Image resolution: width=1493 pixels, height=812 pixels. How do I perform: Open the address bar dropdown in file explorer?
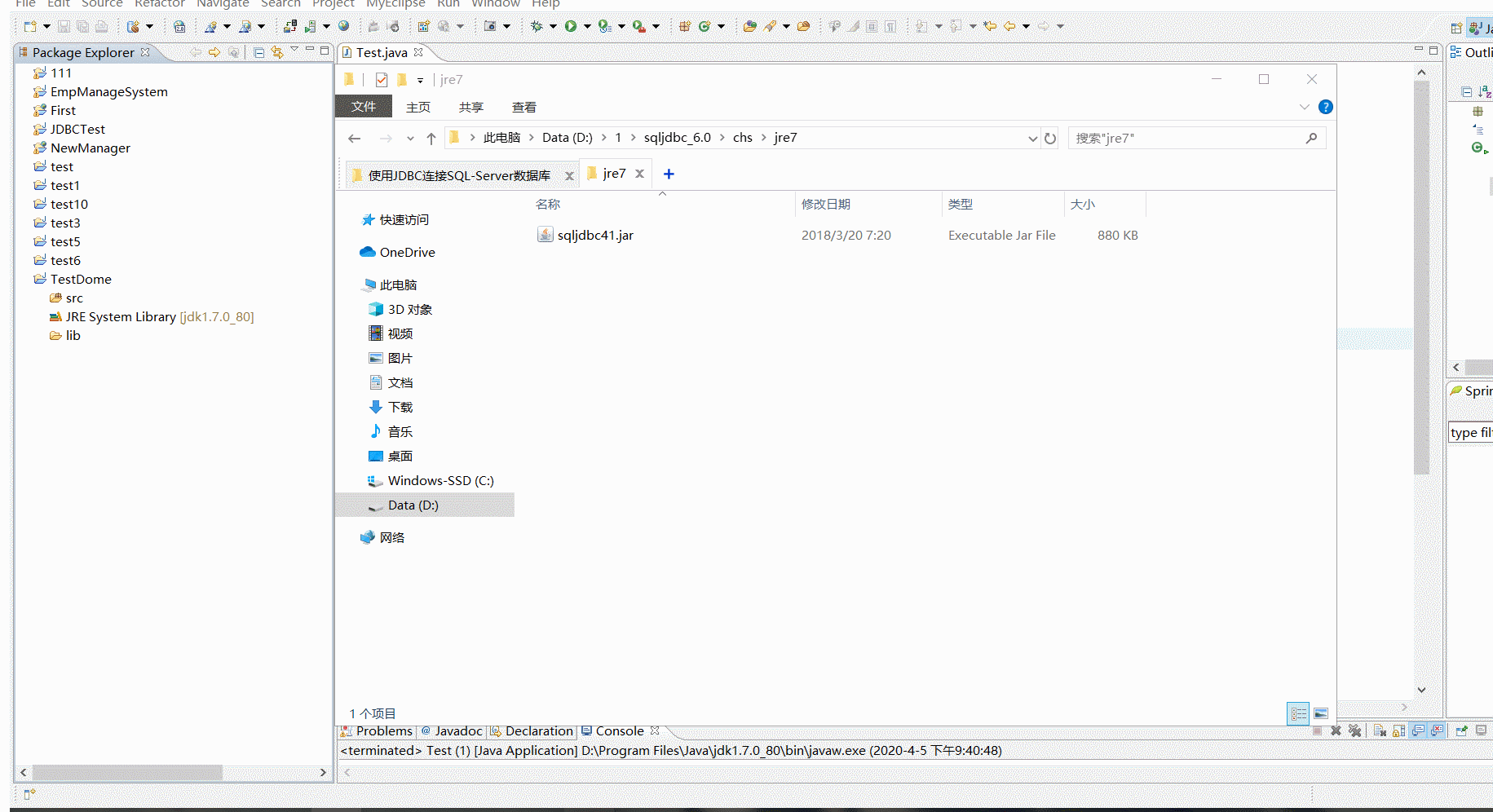click(x=1033, y=138)
